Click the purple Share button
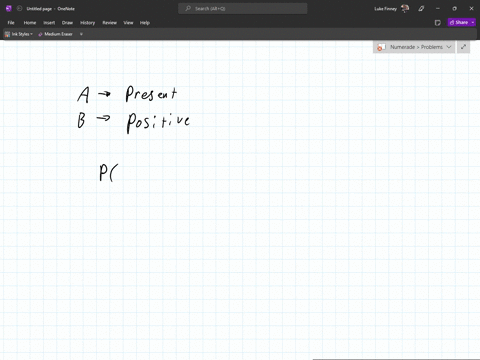 (x=459, y=22)
